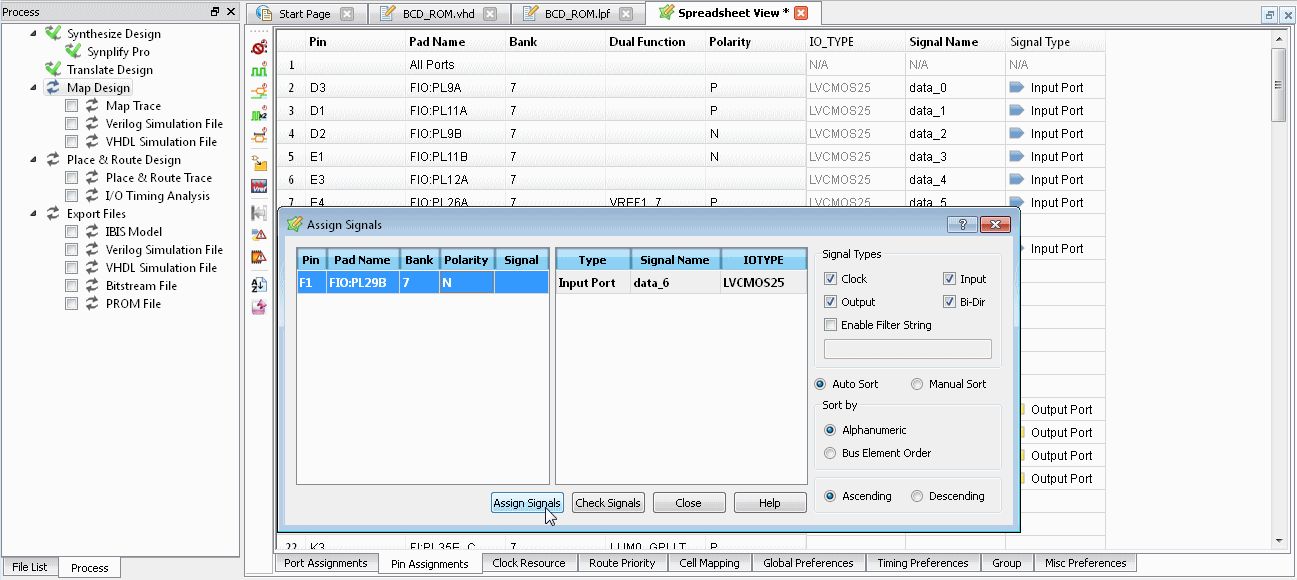Click the A-Z sort toolbar icon
Image resolution: width=1297 pixels, height=580 pixels.
[259, 284]
